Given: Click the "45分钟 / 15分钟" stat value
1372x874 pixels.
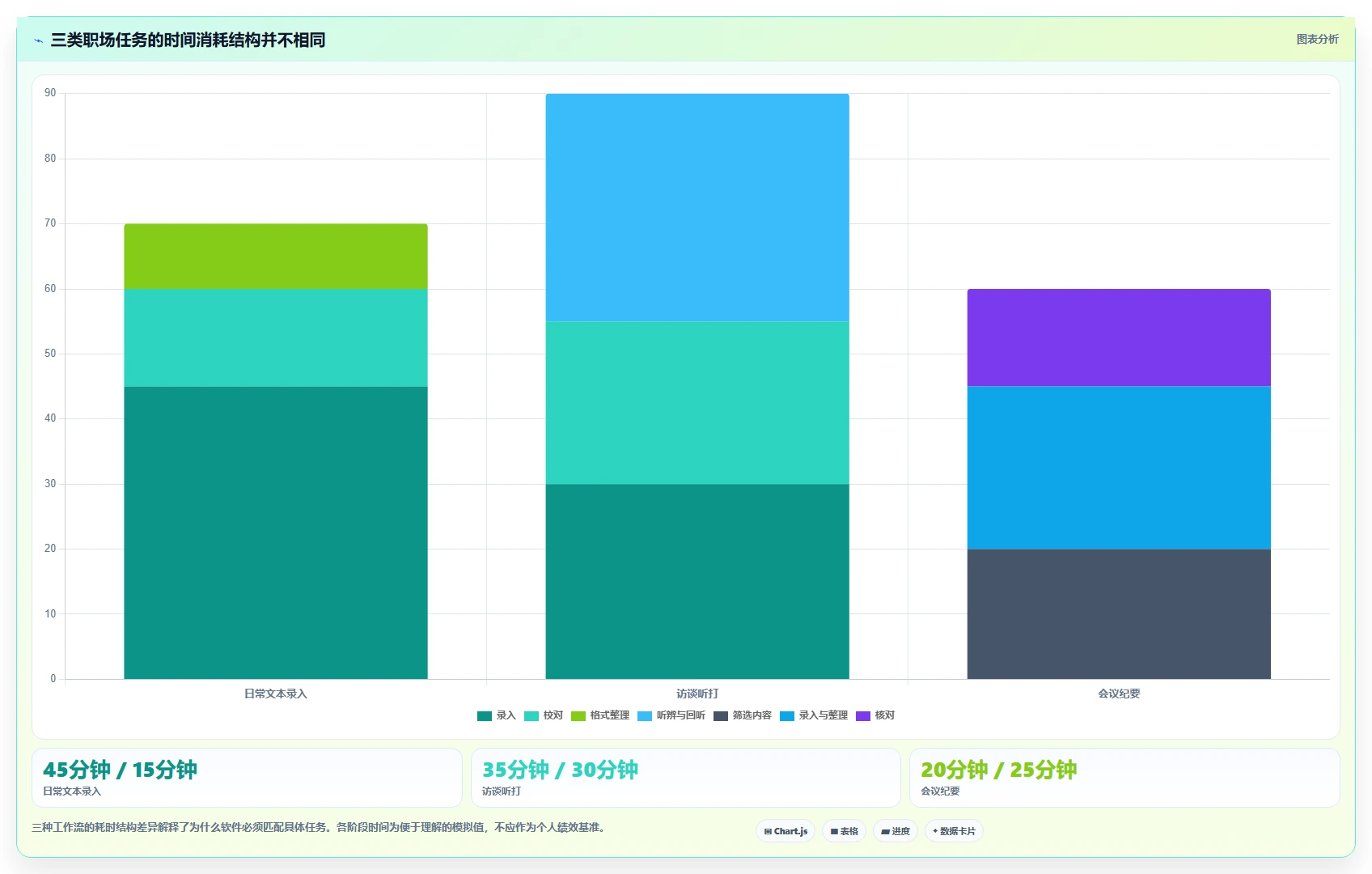Looking at the screenshot, I should pos(120,770).
